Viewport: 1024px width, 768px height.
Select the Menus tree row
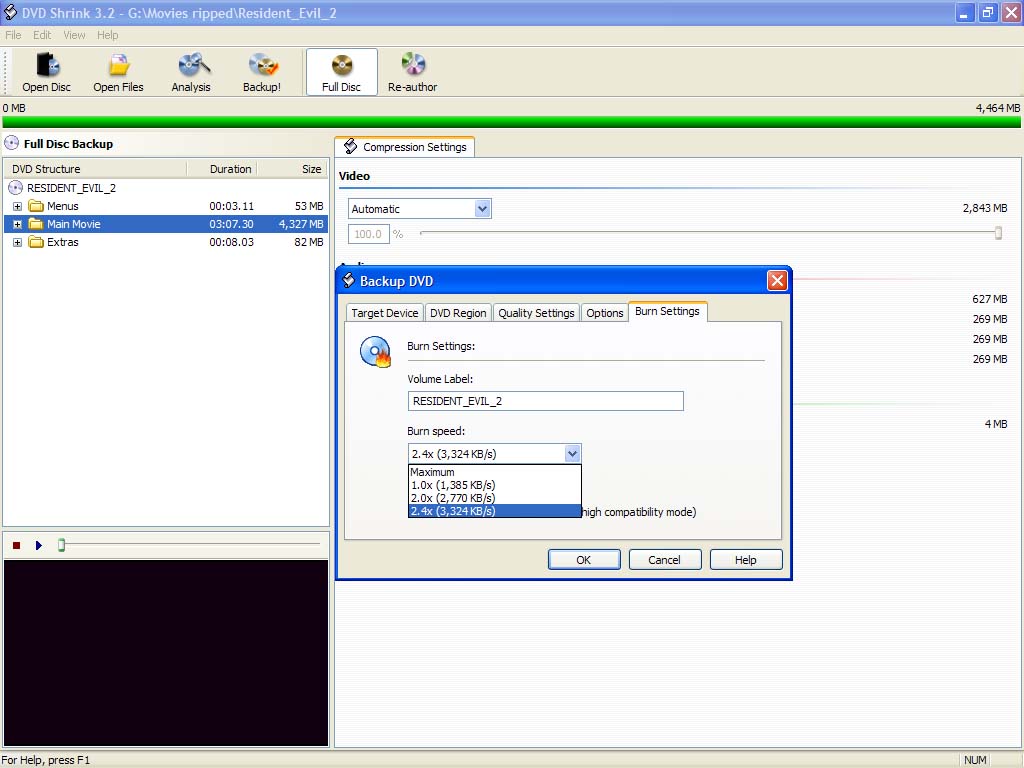(x=166, y=206)
